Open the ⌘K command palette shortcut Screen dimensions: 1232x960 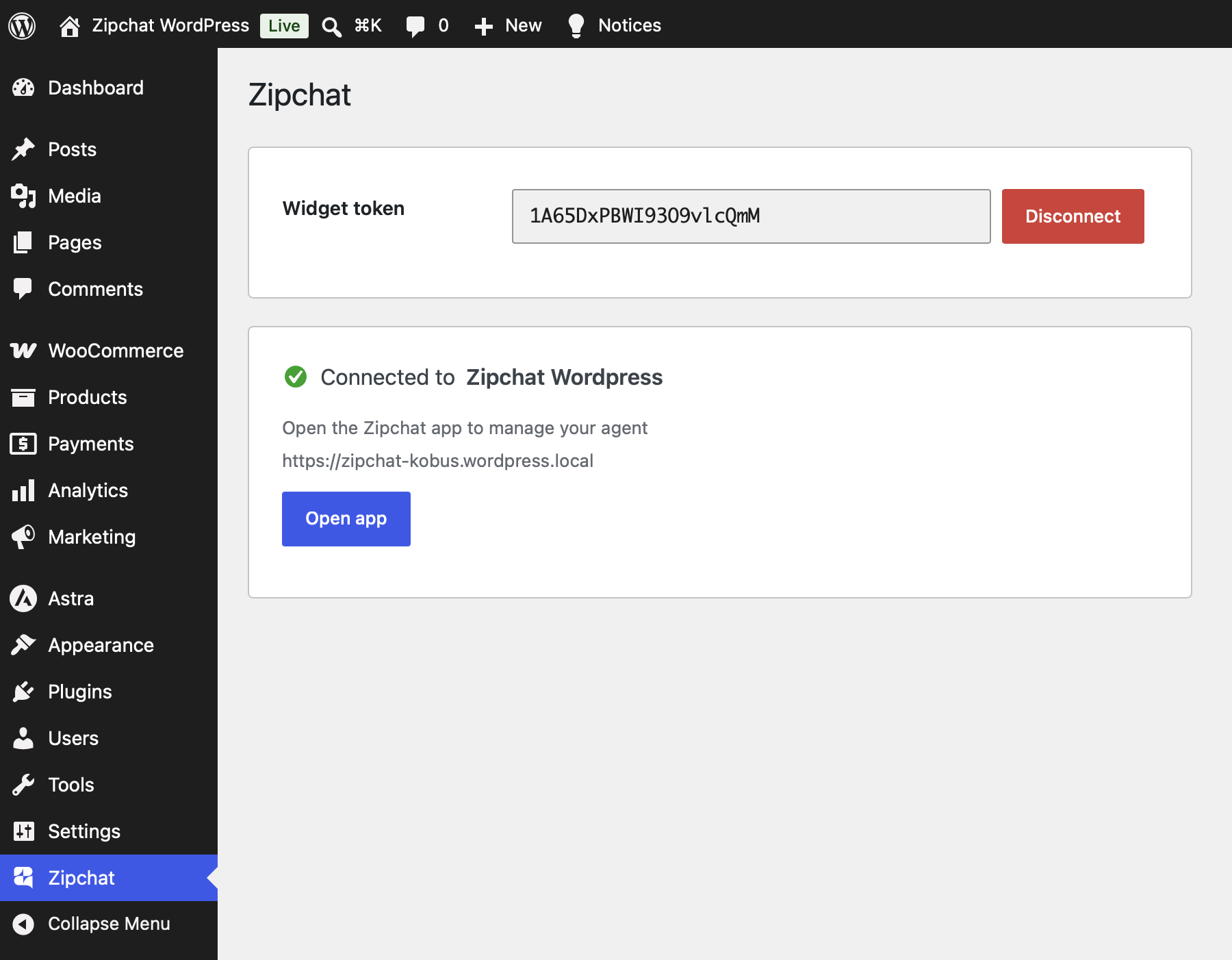pyautogui.click(x=368, y=25)
